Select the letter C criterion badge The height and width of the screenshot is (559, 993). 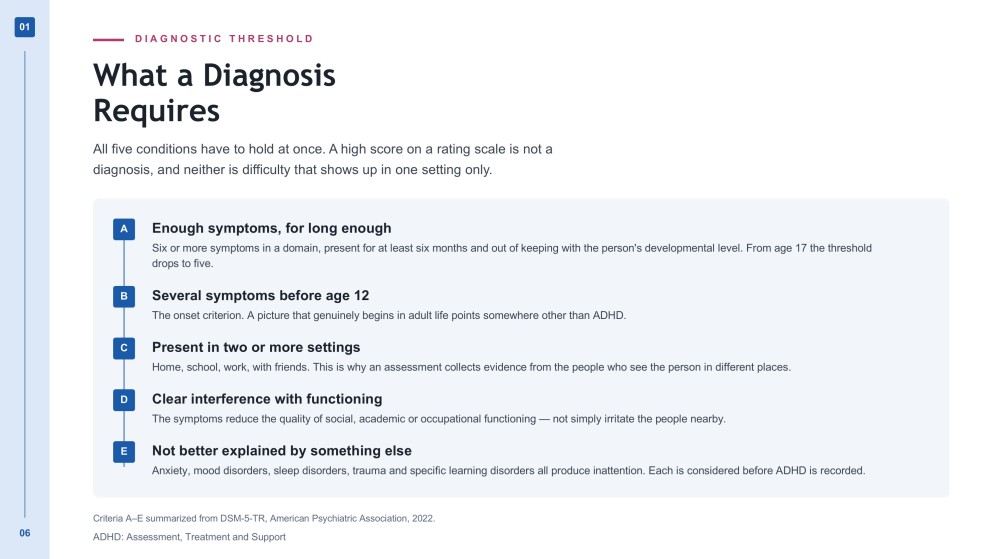click(x=124, y=348)
